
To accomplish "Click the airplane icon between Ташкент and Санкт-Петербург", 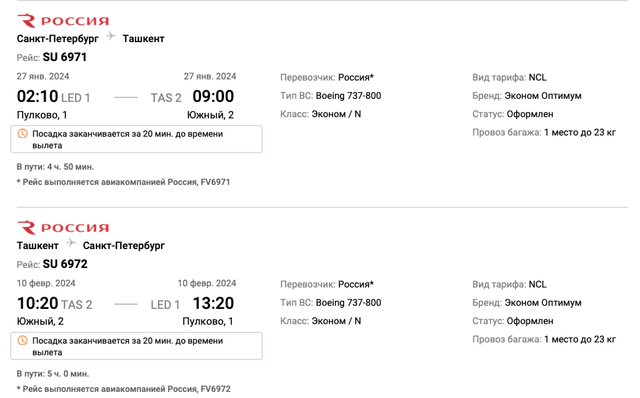I will (x=71, y=243).
